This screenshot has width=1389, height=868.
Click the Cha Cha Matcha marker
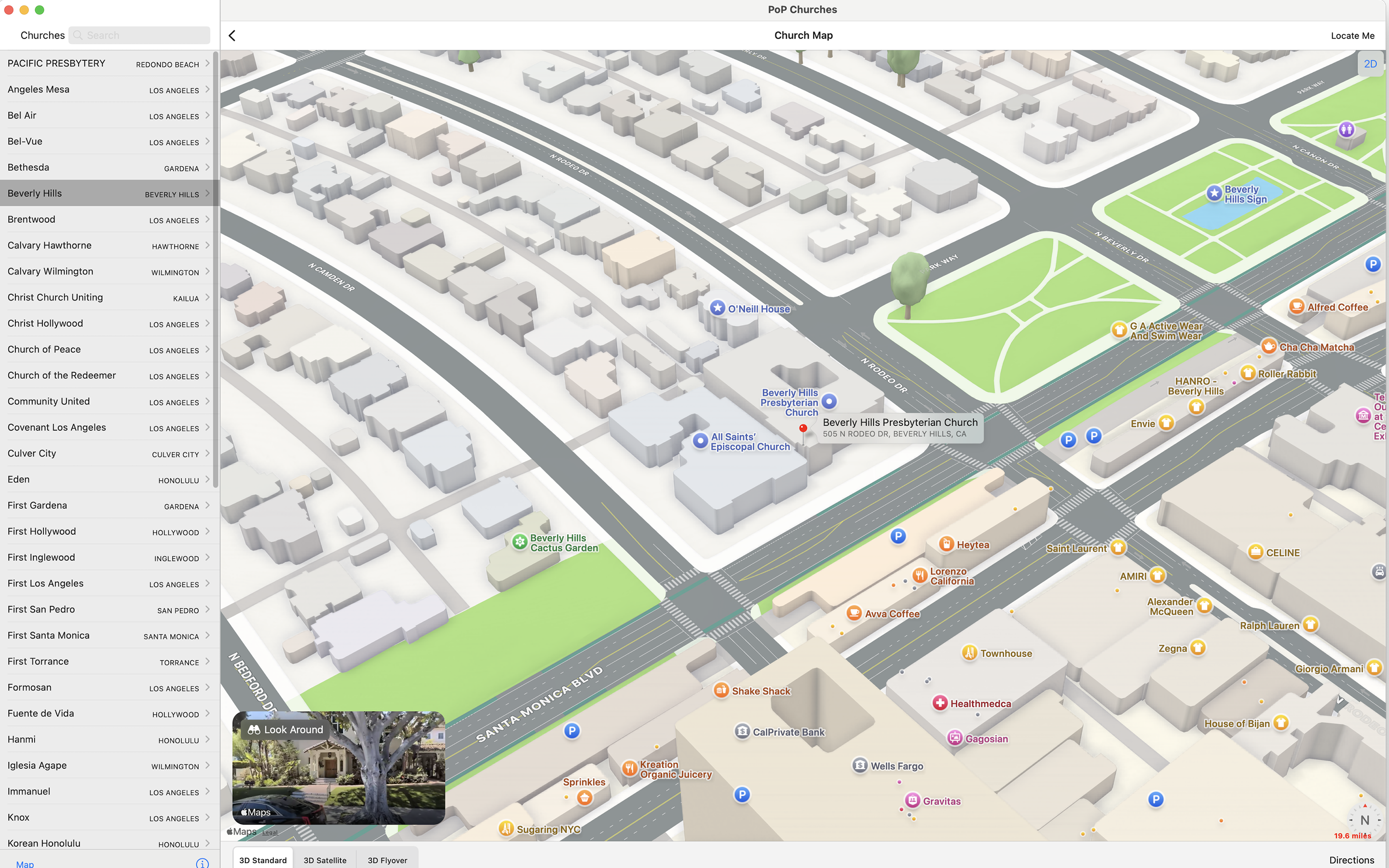point(1268,346)
